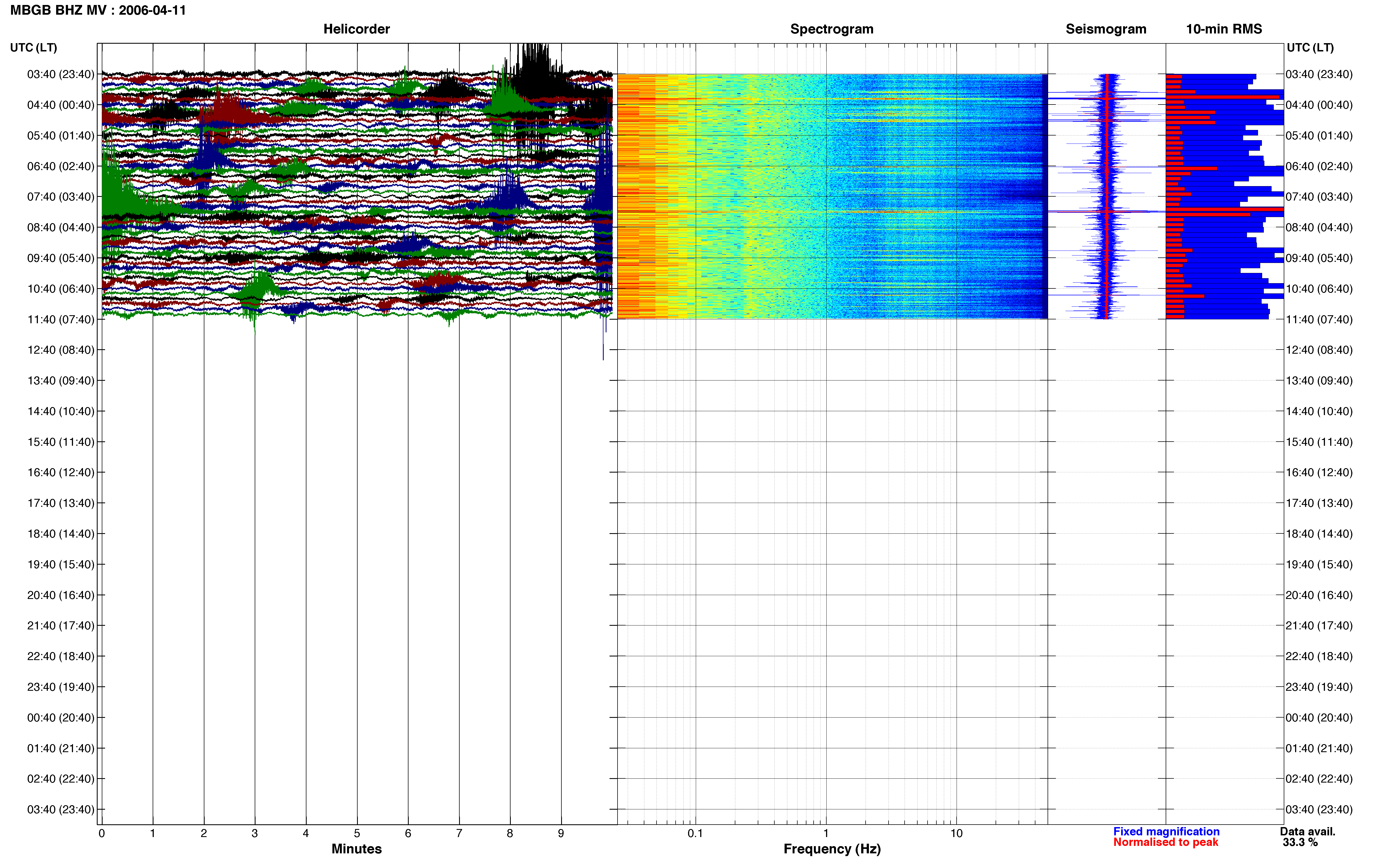Click '00:40 (20:40)' label beside the RMS panel
The width and height of the screenshot is (1388, 868).
pos(1319,718)
